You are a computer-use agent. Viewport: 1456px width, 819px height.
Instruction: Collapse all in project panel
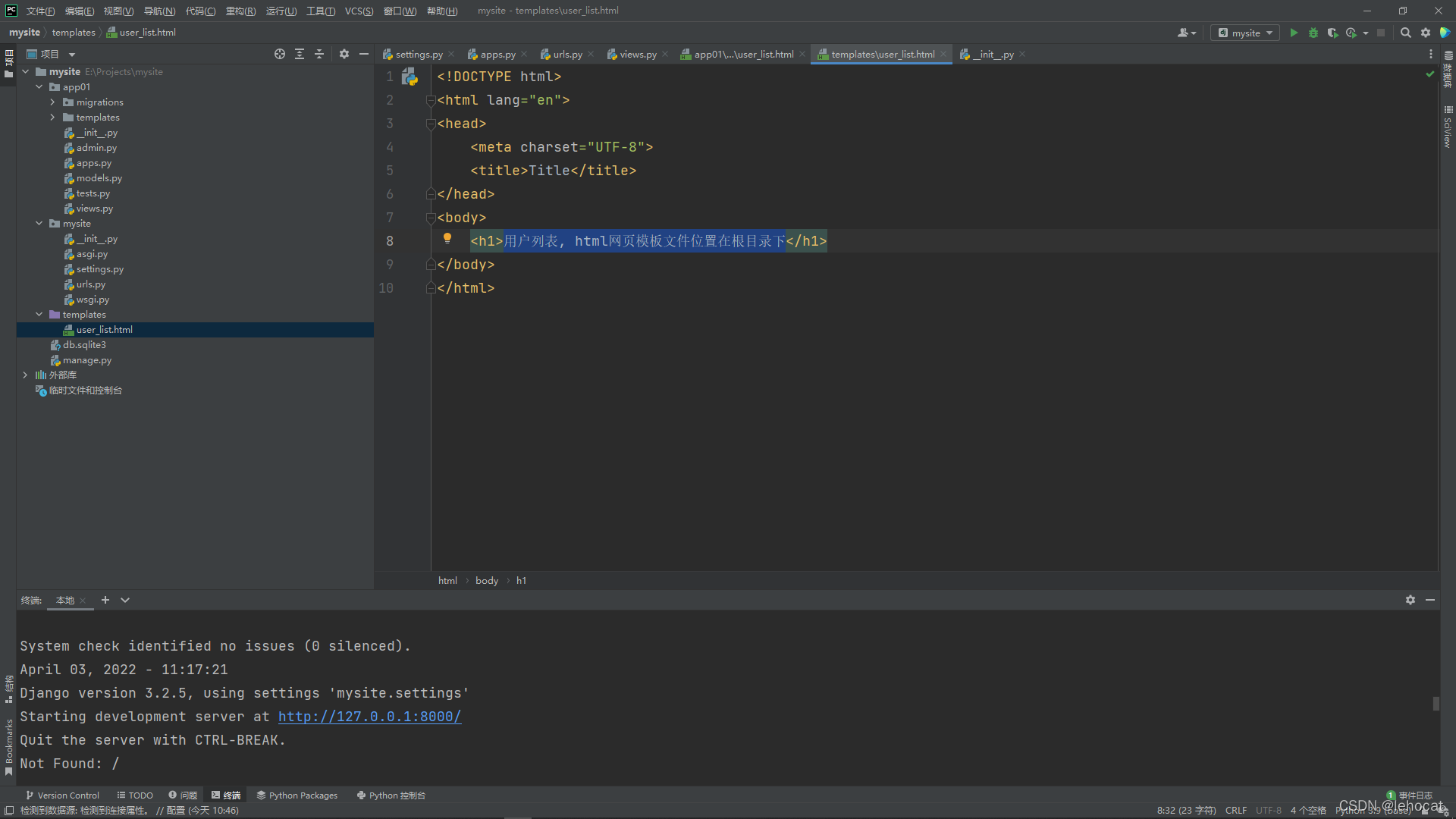click(x=319, y=54)
